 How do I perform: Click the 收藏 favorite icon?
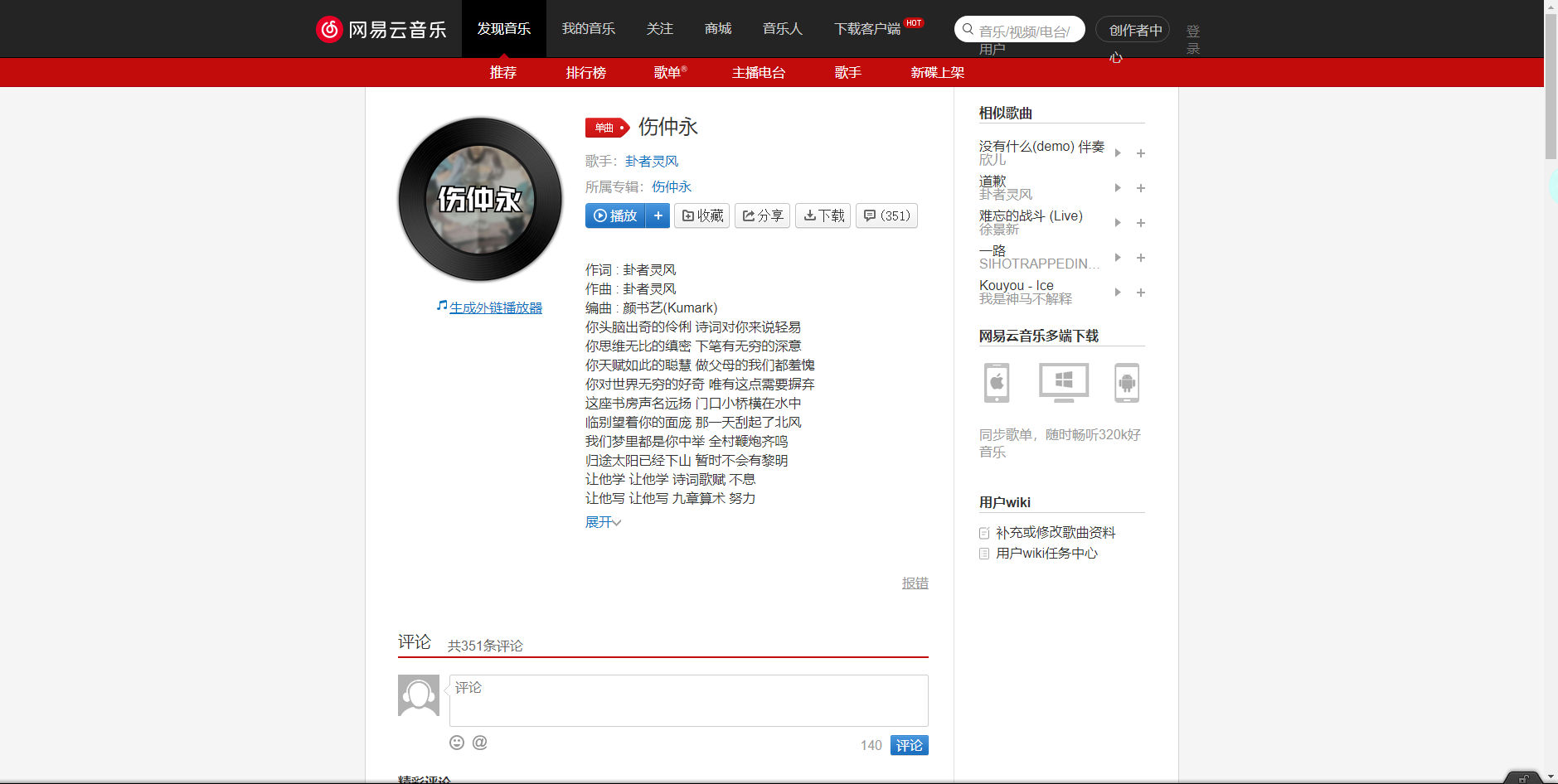[x=690, y=215]
